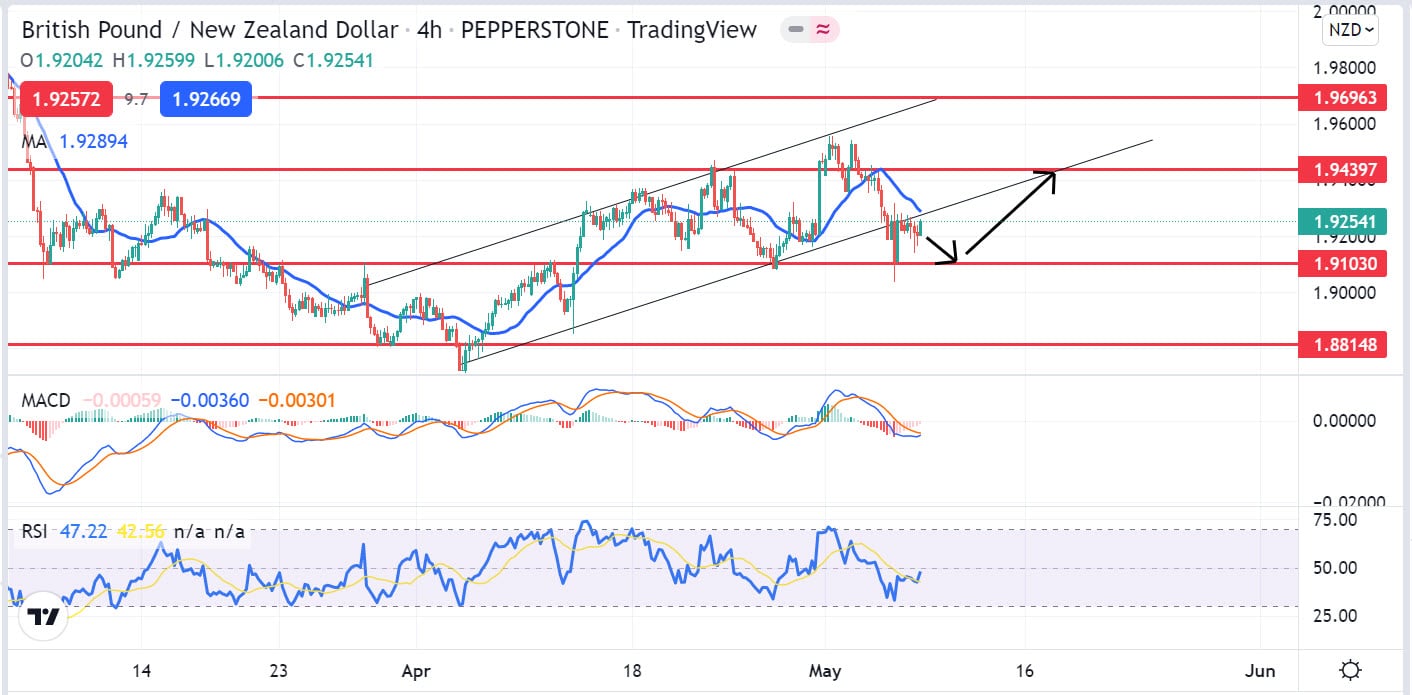Open chart settings gear icon
Viewport: 1412px width, 695px height.
point(1351,671)
